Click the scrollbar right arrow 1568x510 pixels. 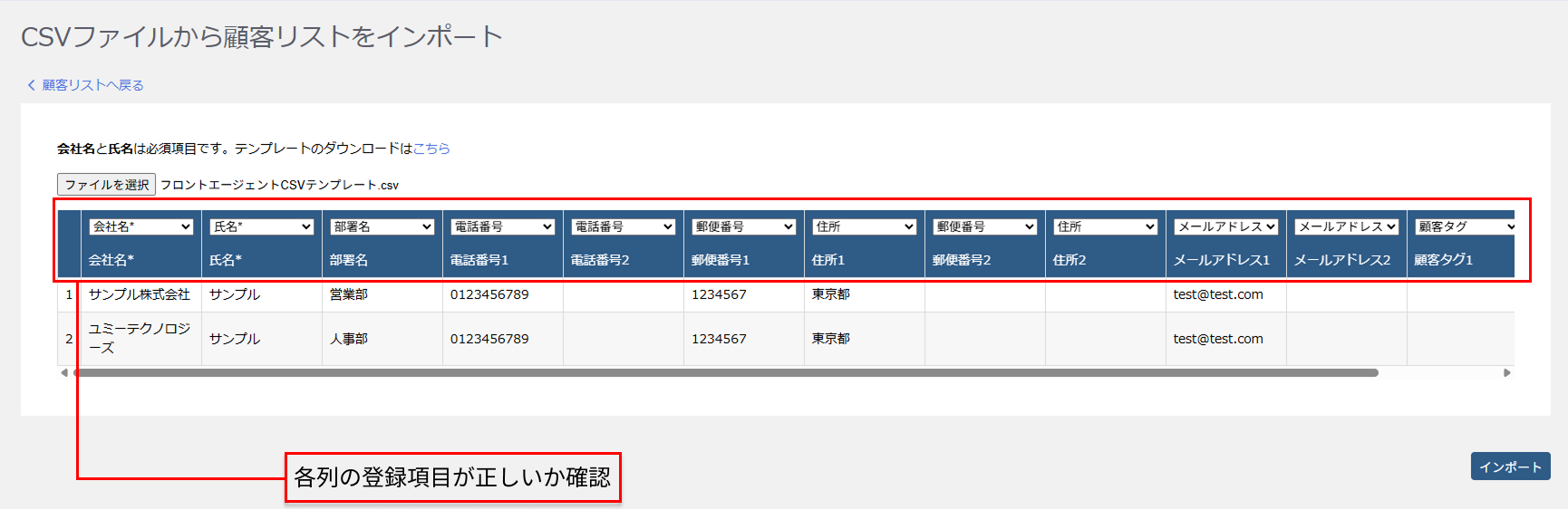coord(1507,372)
